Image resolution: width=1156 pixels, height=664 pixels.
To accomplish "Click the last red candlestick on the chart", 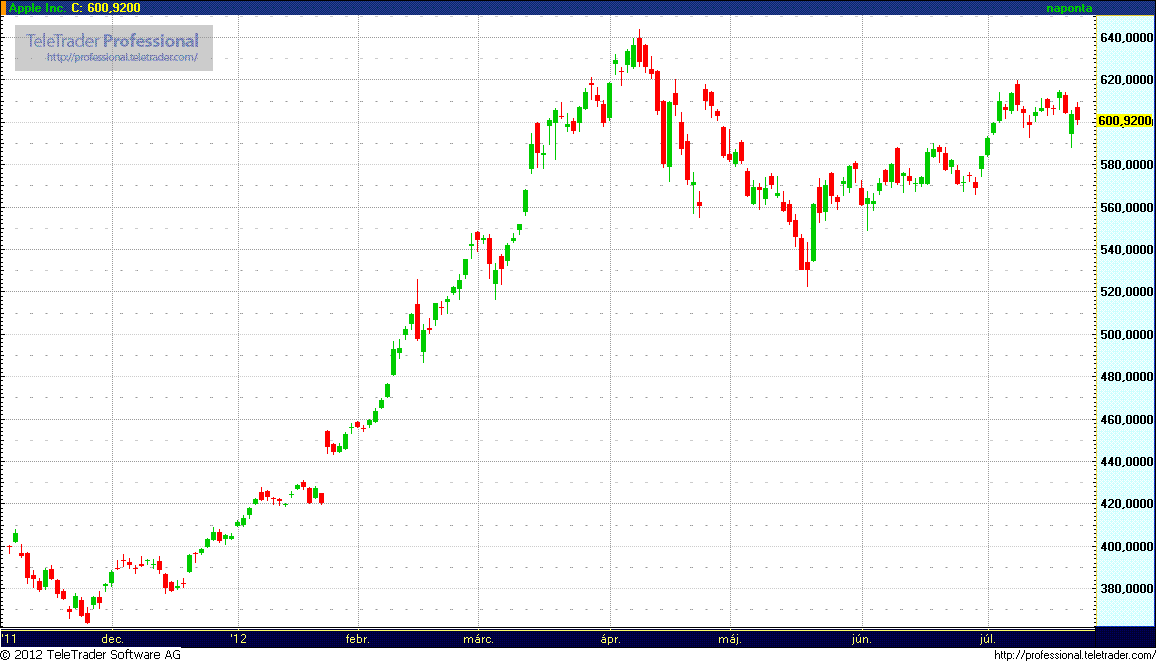I will (x=1078, y=113).
